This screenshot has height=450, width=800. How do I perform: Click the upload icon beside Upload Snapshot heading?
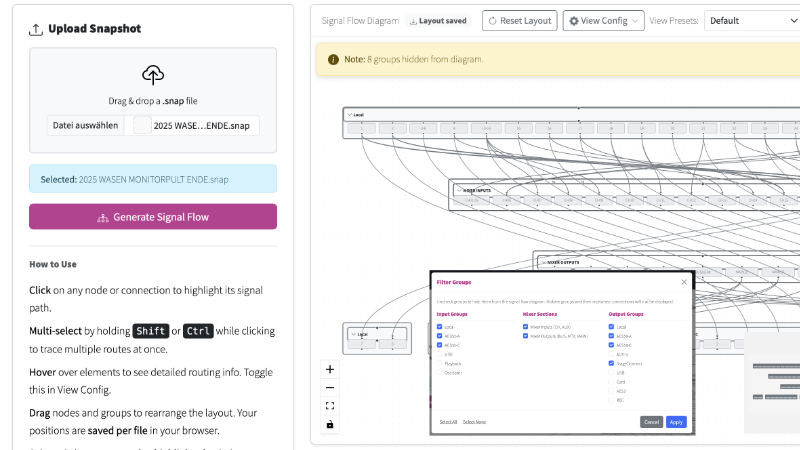click(36, 29)
